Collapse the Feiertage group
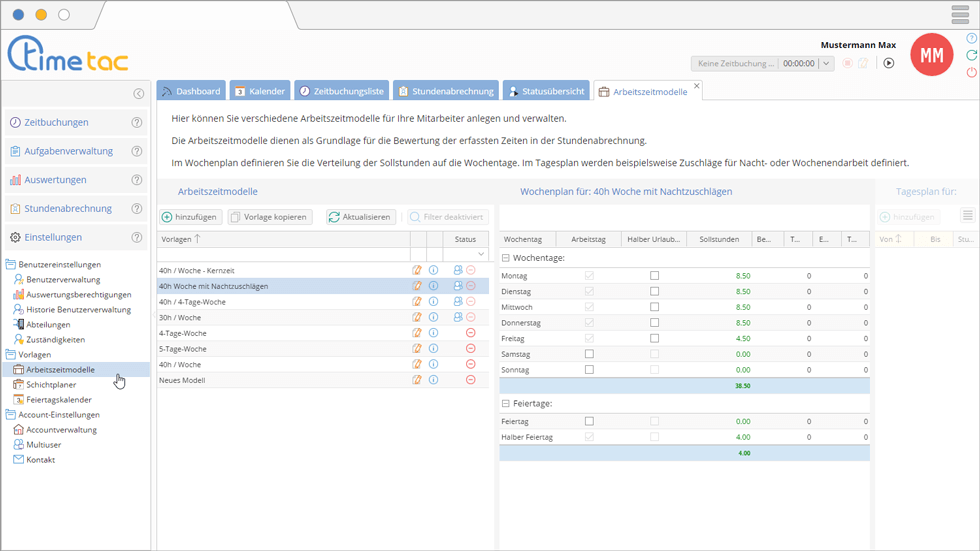 [x=506, y=403]
